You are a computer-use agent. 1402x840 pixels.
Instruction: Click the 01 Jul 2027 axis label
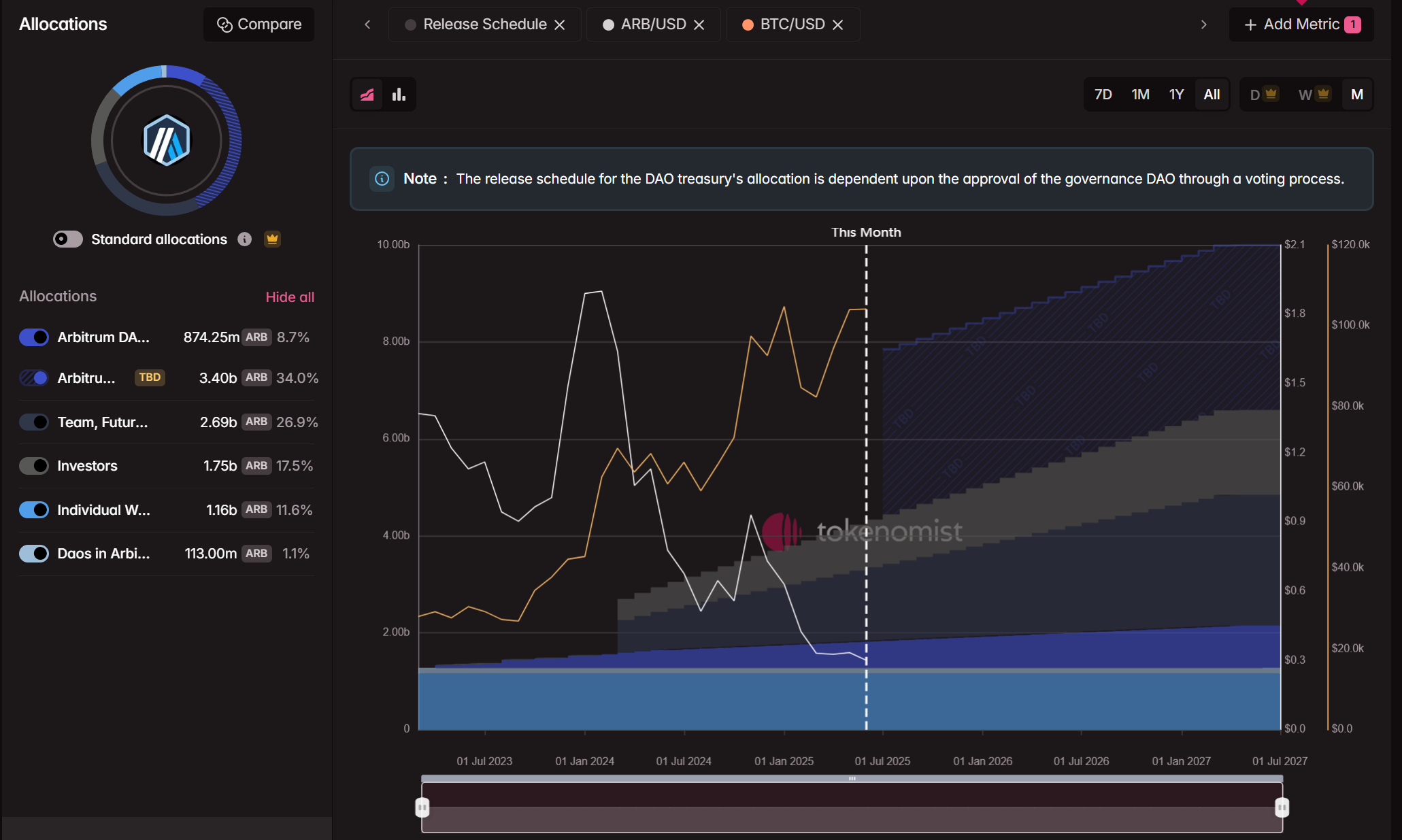click(x=1280, y=761)
